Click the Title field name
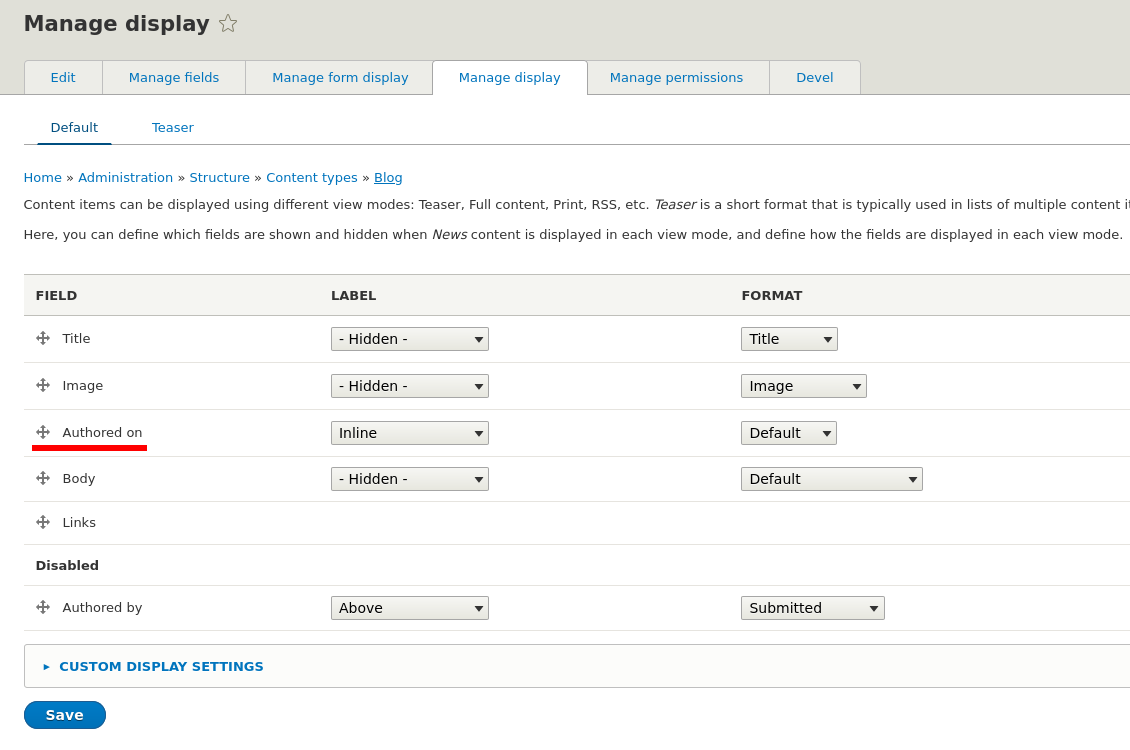This screenshot has height=750, width=1130. pos(76,338)
